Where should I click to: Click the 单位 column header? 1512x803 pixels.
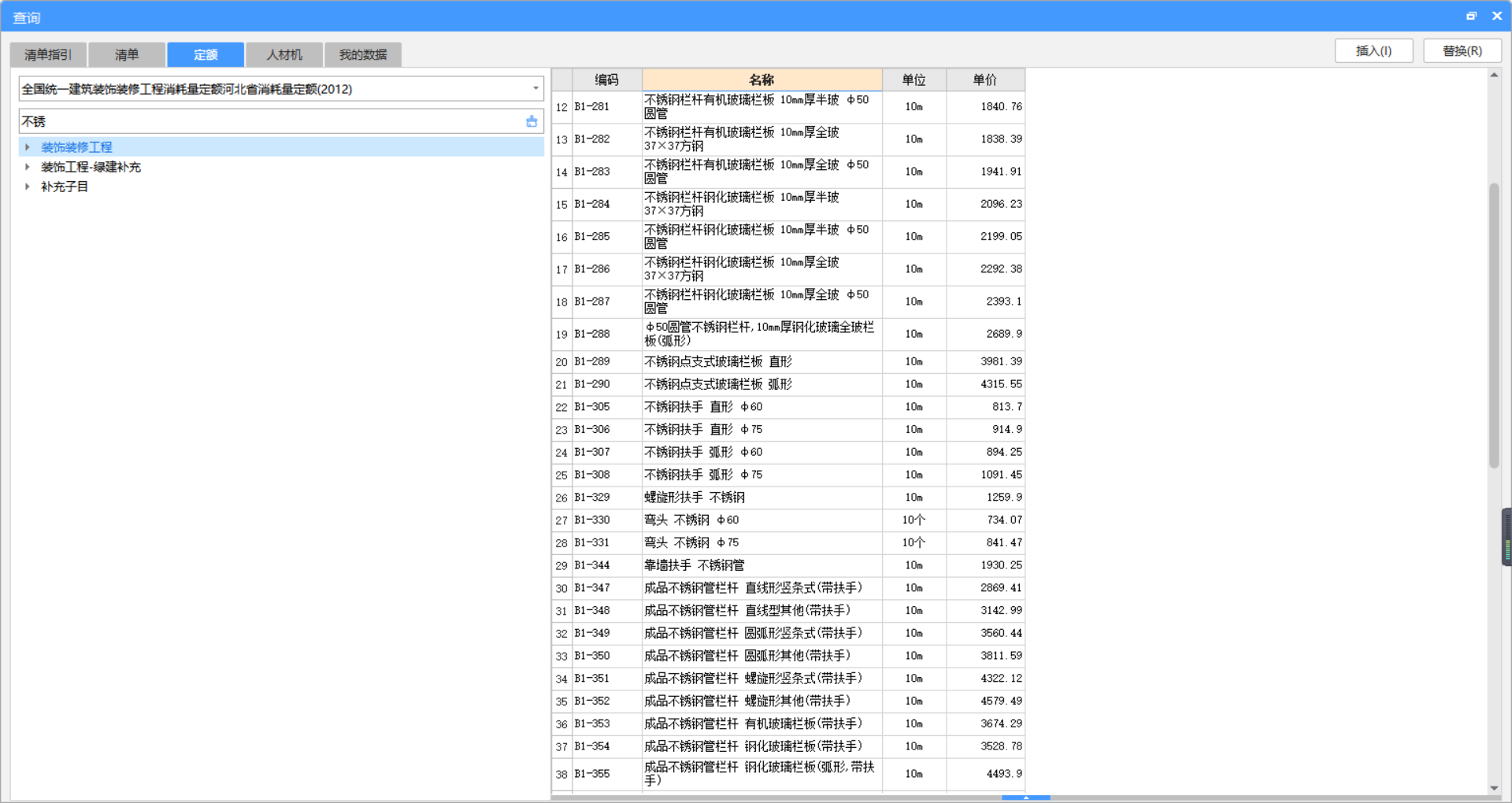(x=913, y=80)
